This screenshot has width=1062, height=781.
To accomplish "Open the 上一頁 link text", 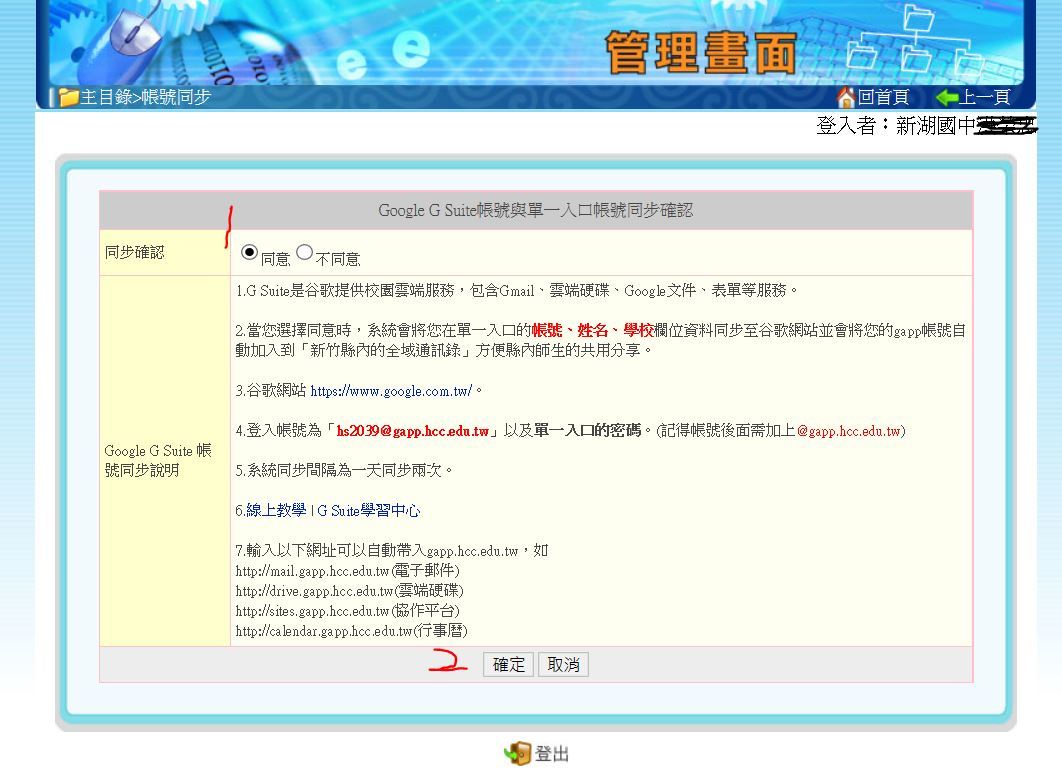I will point(984,98).
